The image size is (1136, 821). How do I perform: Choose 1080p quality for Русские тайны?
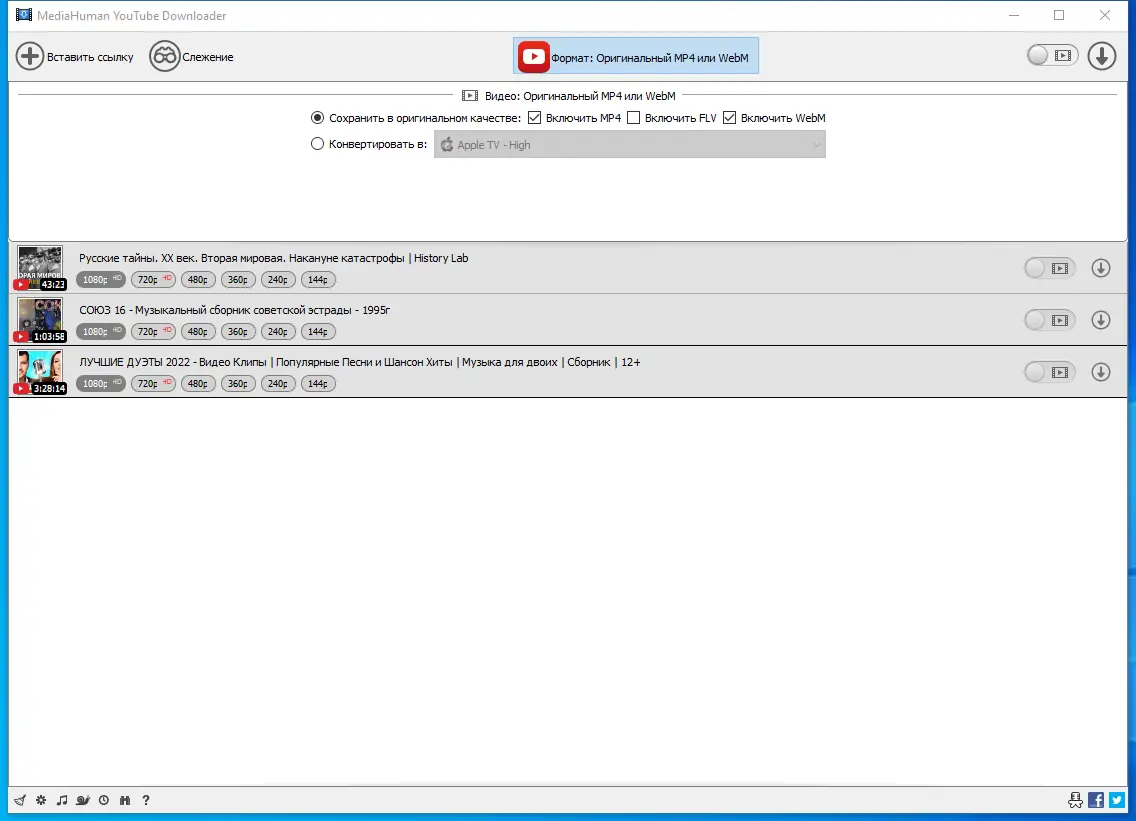pos(101,280)
